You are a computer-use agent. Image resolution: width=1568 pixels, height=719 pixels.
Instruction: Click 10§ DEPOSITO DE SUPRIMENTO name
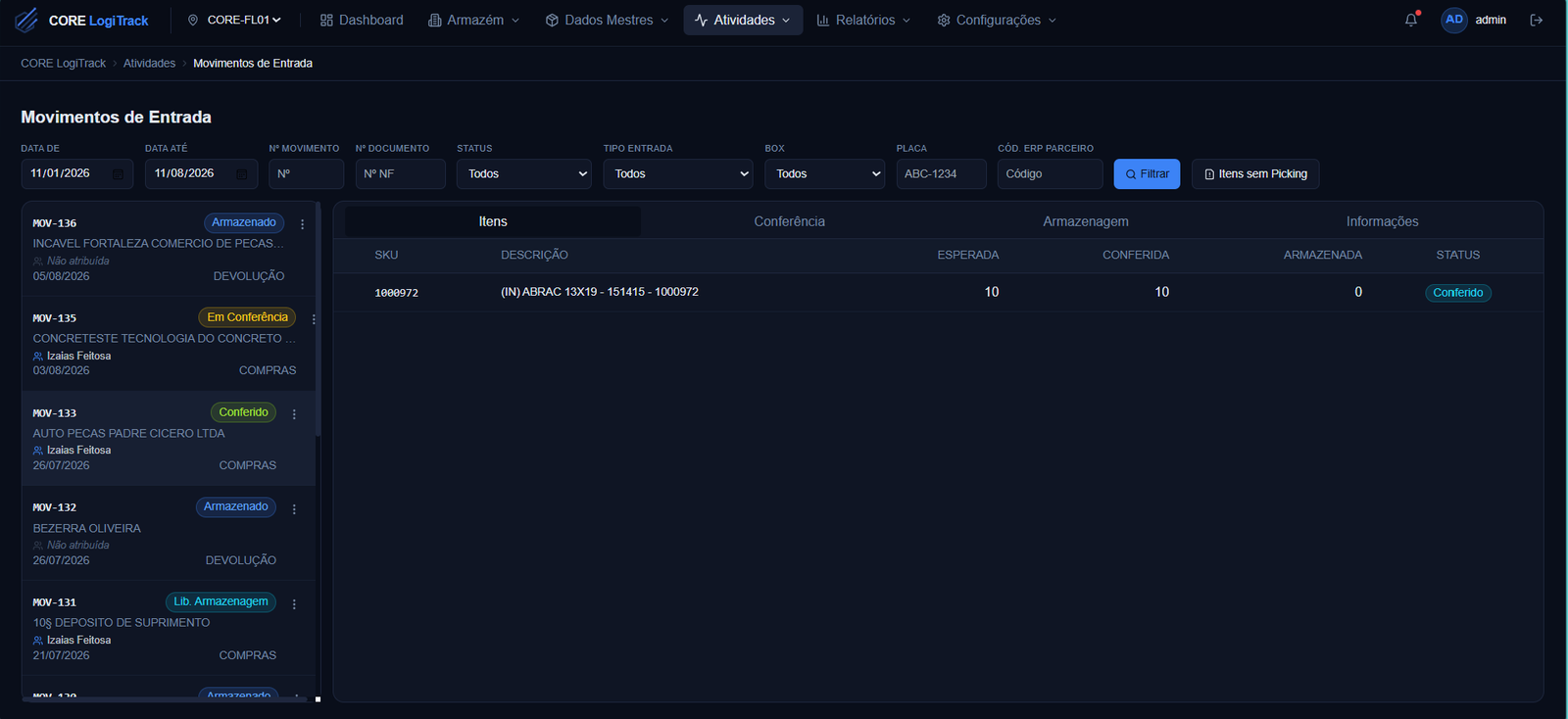point(122,622)
